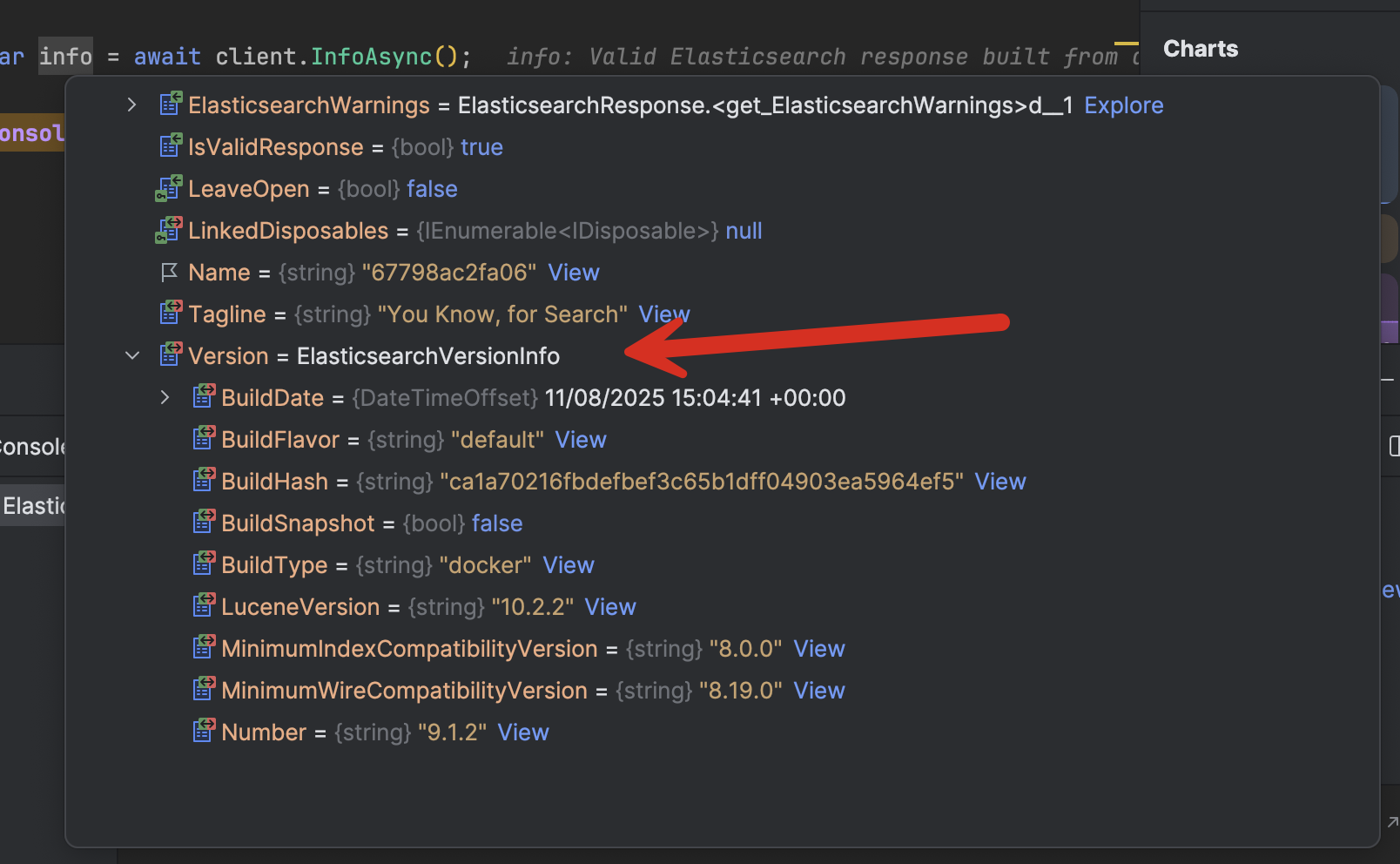1400x864 pixels.
Task: Expand the ElasticsearchWarnings node
Action: pyautogui.click(x=131, y=104)
